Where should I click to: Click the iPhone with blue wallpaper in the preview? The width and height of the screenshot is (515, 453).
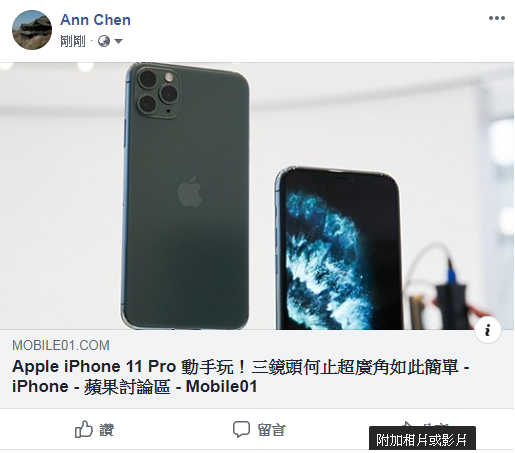[x=338, y=248]
